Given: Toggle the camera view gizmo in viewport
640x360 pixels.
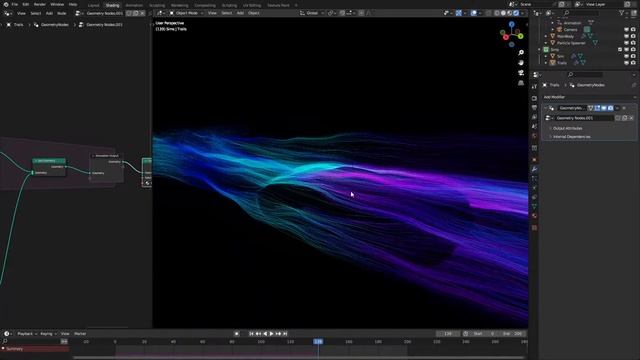Looking at the screenshot, I should click(x=521, y=73).
